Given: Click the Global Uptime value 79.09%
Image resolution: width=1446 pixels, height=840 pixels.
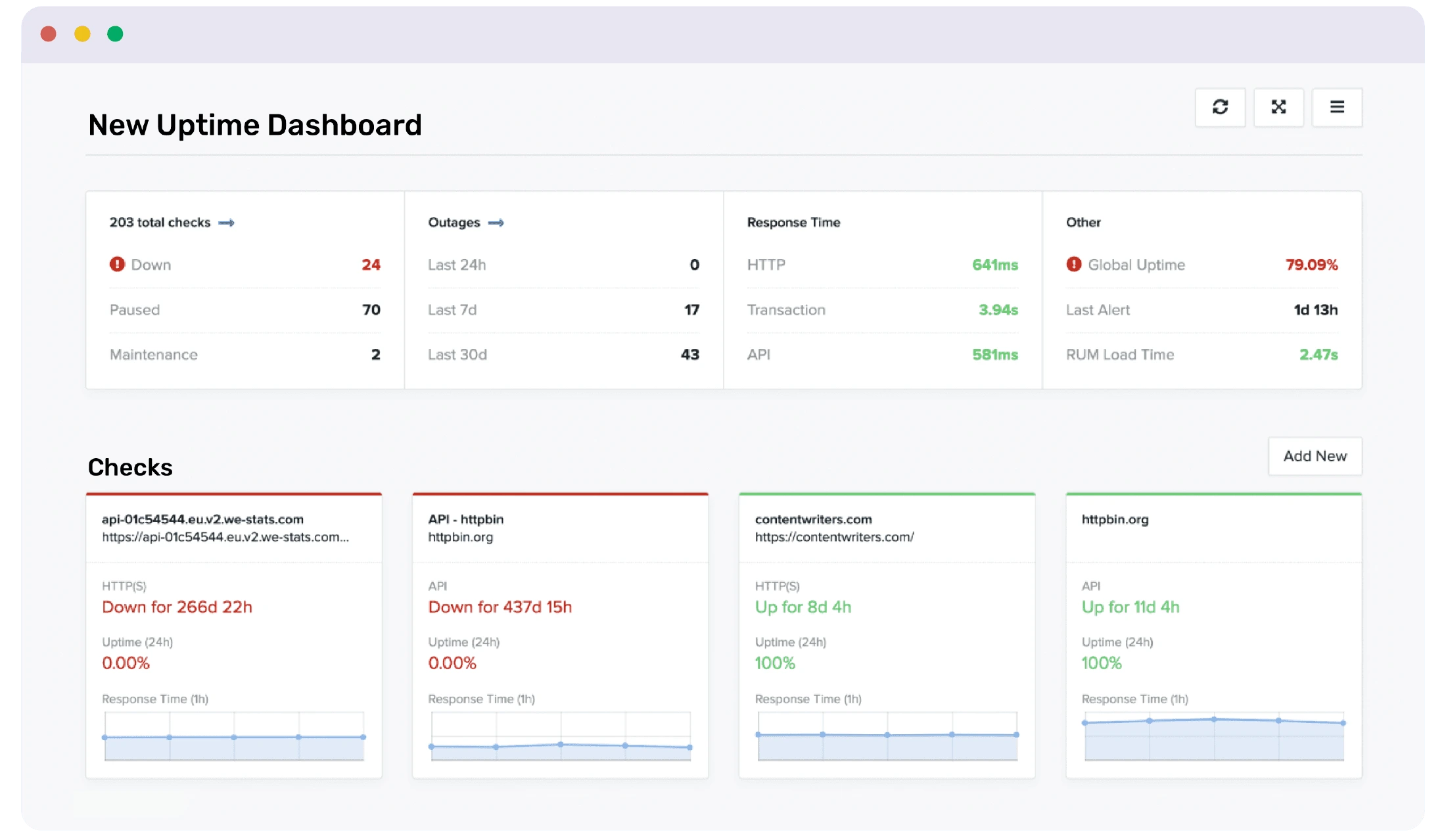Looking at the screenshot, I should 1312,265.
